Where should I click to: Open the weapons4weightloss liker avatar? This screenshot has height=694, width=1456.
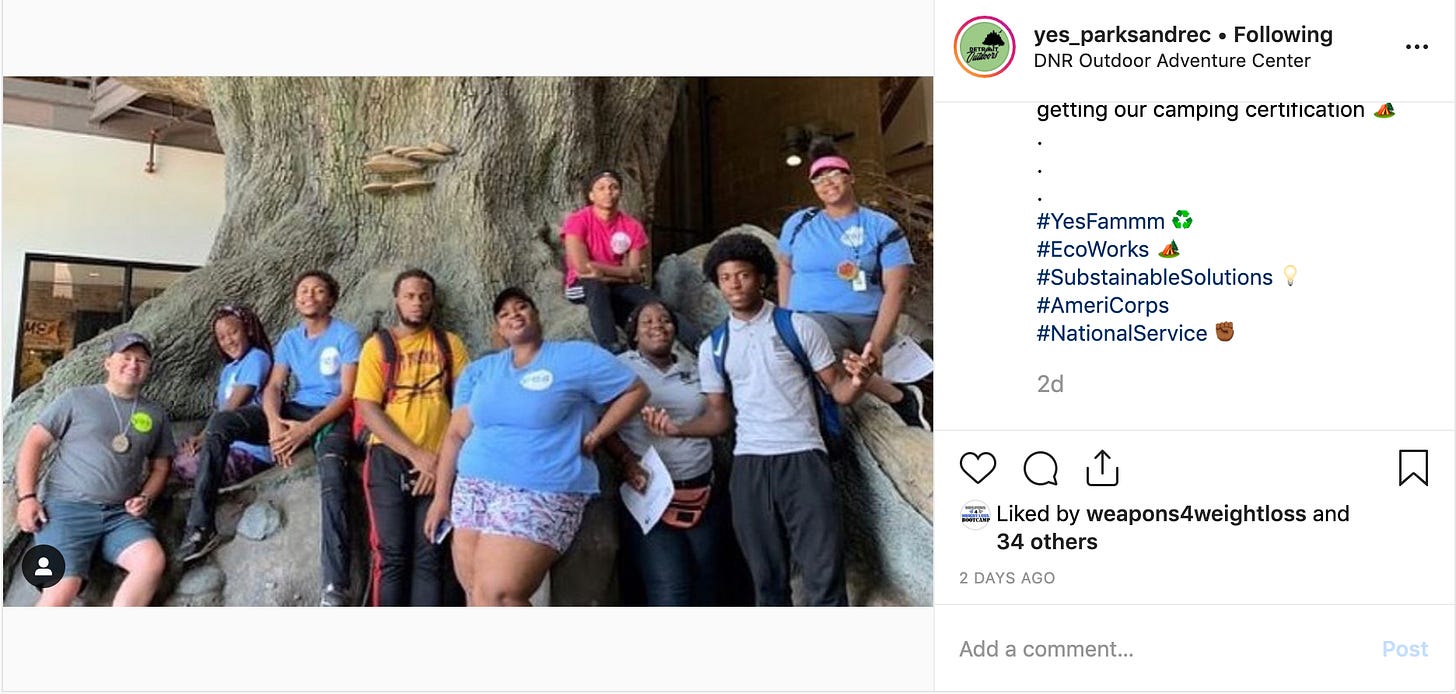974,515
